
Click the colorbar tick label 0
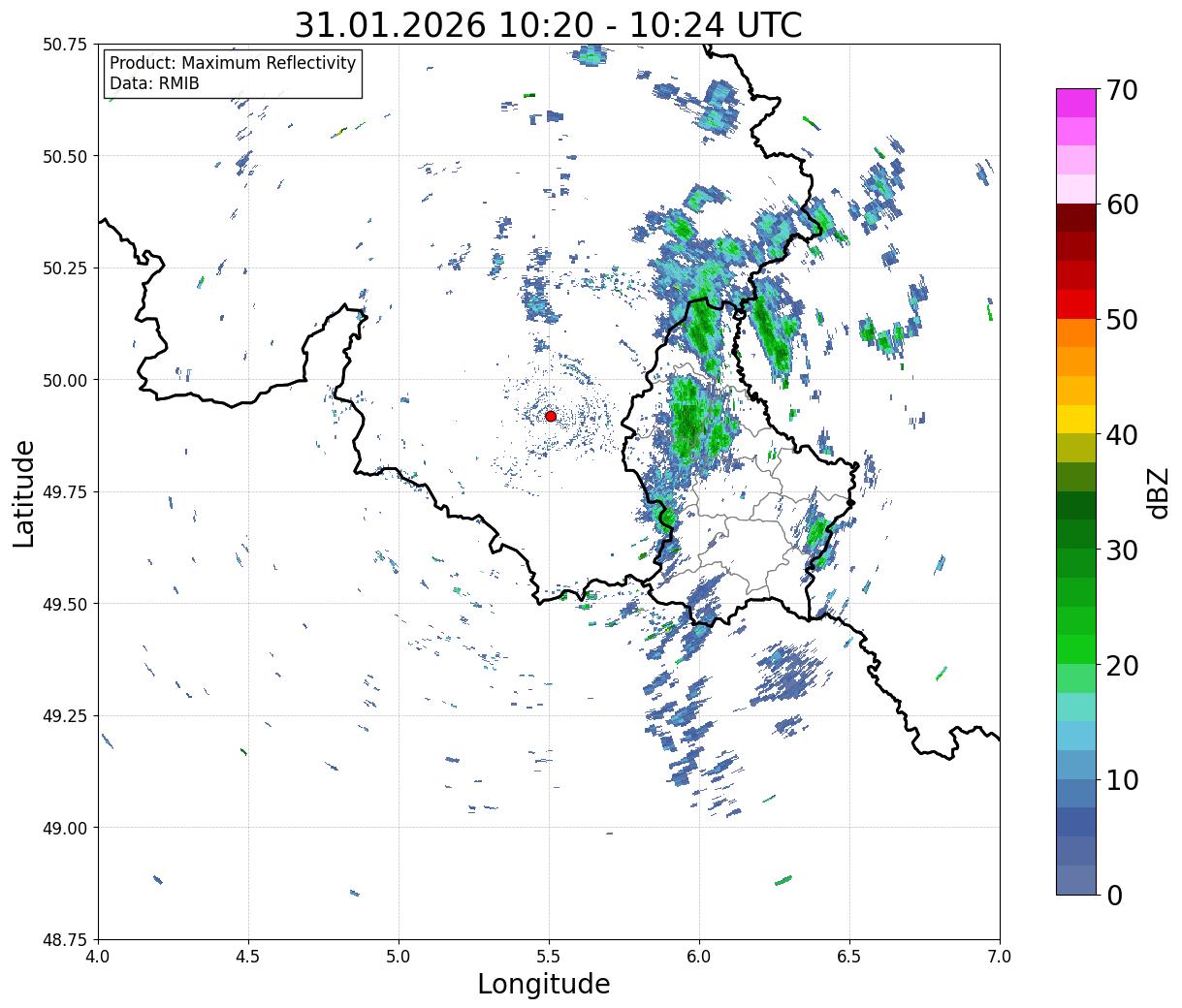(1114, 895)
